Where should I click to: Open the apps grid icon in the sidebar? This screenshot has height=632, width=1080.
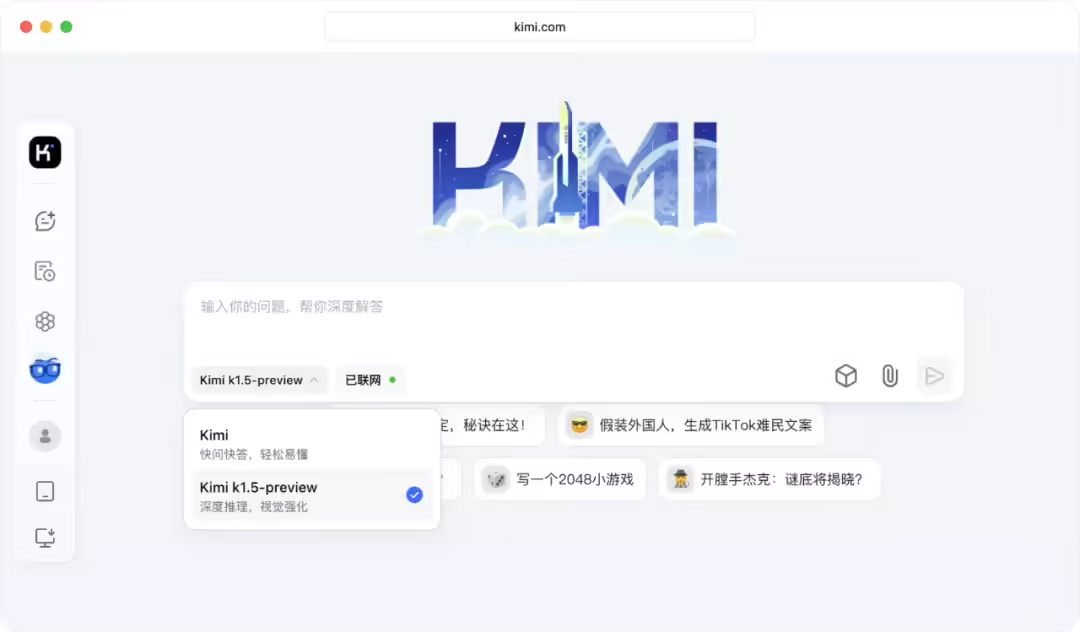pyautogui.click(x=44, y=321)
